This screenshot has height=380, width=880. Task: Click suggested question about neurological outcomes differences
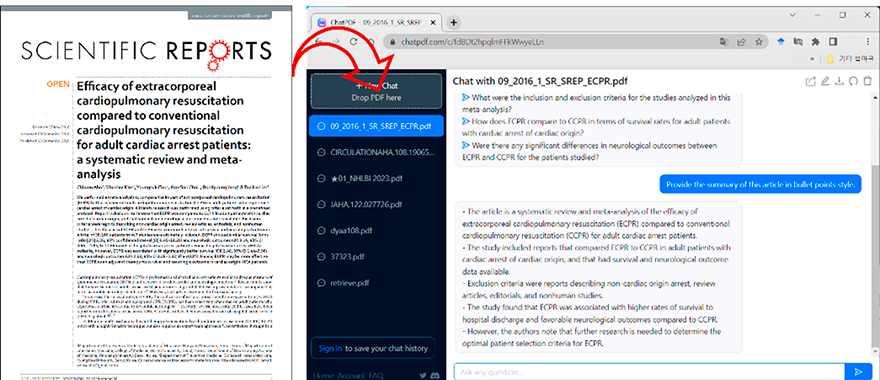(589, 152)
